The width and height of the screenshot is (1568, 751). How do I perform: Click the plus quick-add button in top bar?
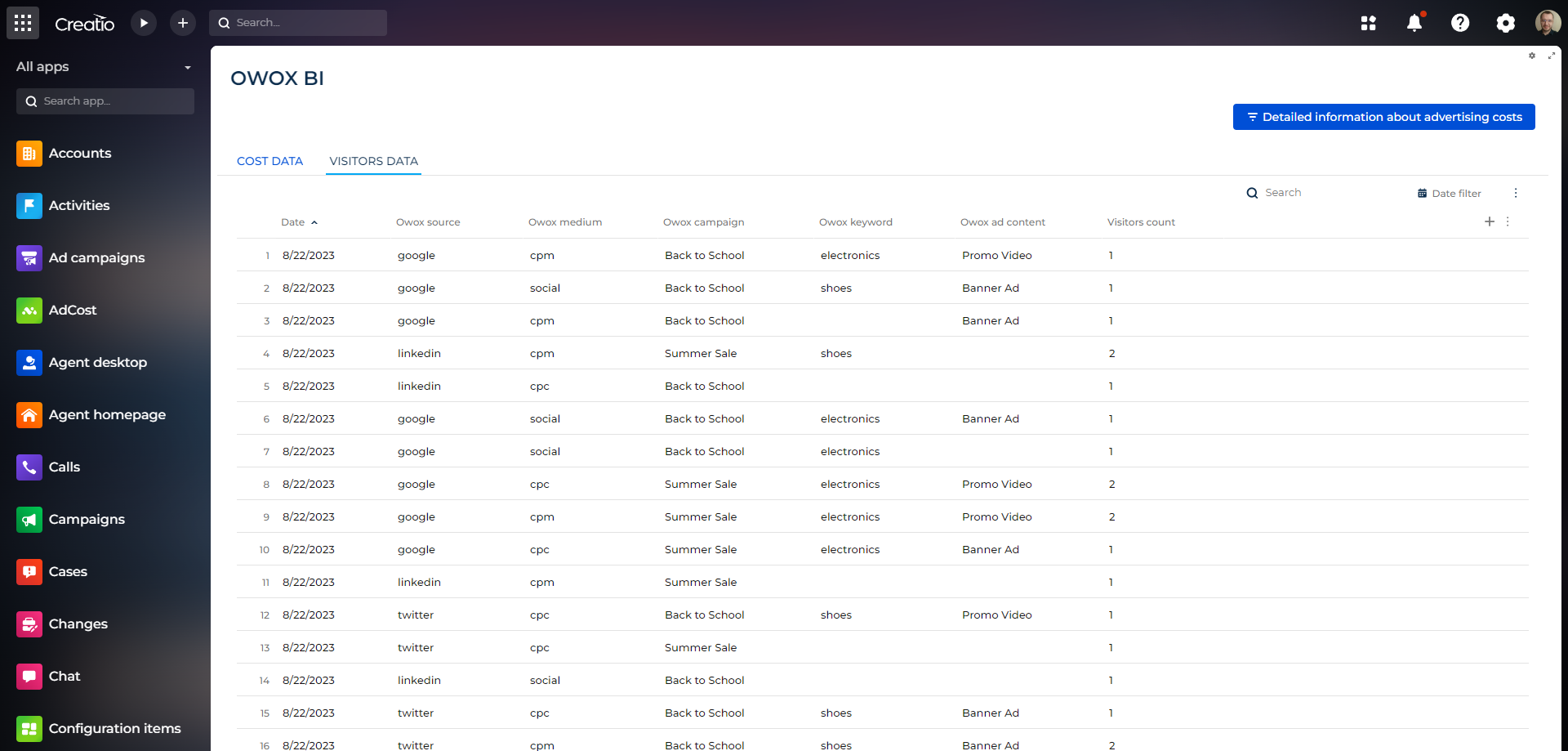pos(183,23)
